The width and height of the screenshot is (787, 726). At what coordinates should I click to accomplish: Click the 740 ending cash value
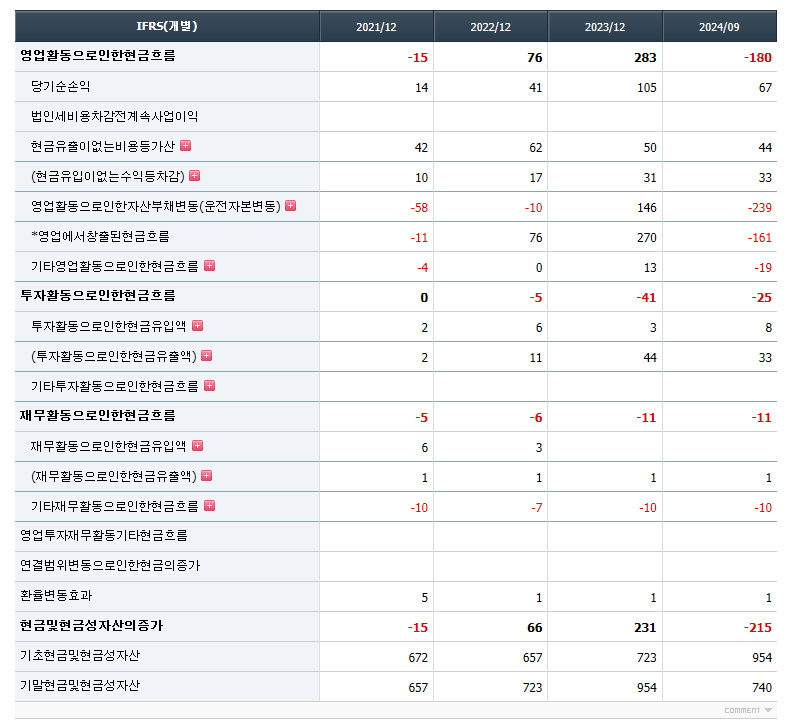tap(762, 687)
